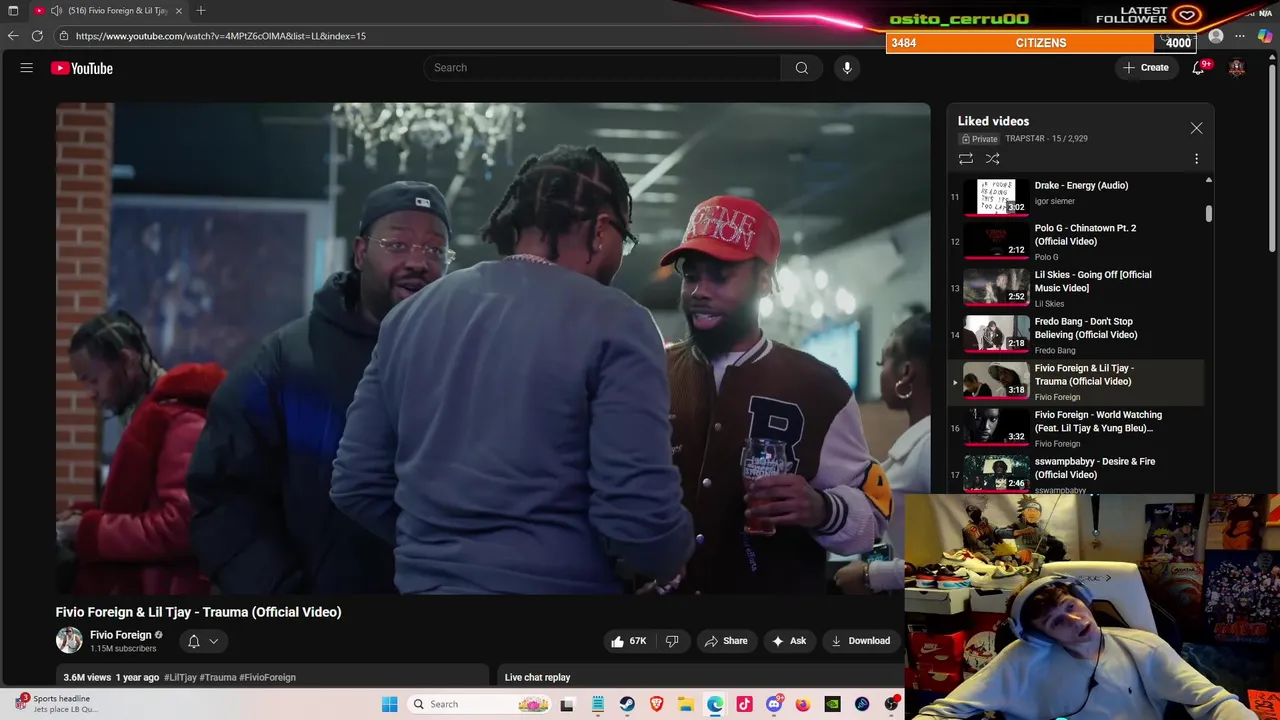Viewport: 1280px width, 720px height.
Task: Select the current Trauma playlist entry
Action: tap(1076, 382)
